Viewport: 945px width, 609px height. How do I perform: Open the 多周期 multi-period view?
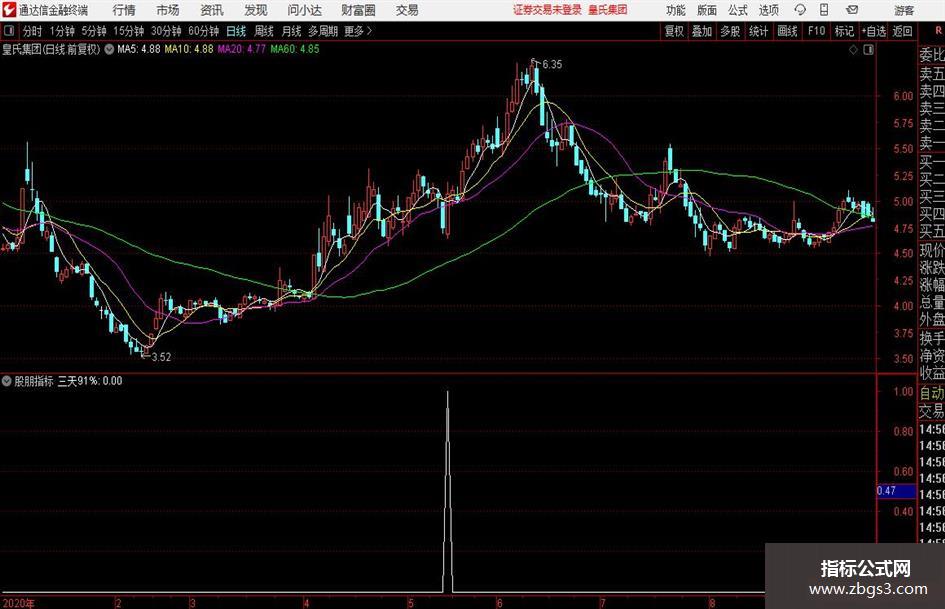[x=323, y=31]
